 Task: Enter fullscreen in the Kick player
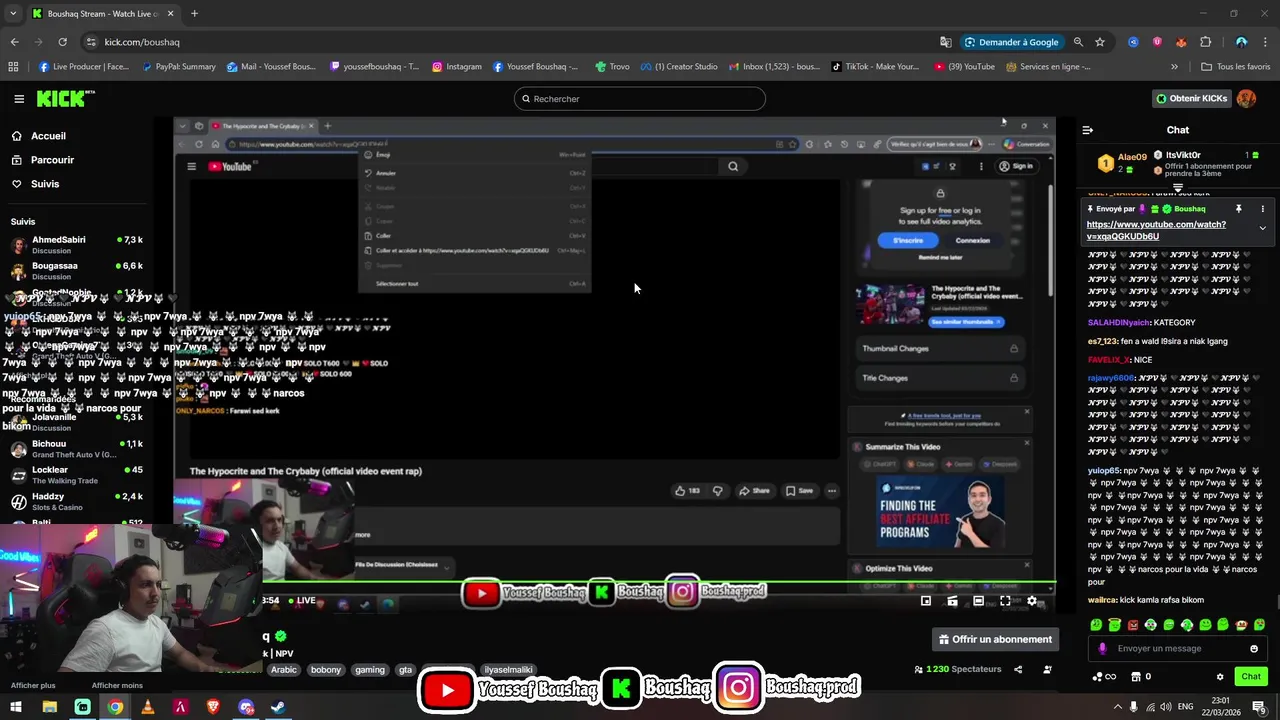point(1005,601)
